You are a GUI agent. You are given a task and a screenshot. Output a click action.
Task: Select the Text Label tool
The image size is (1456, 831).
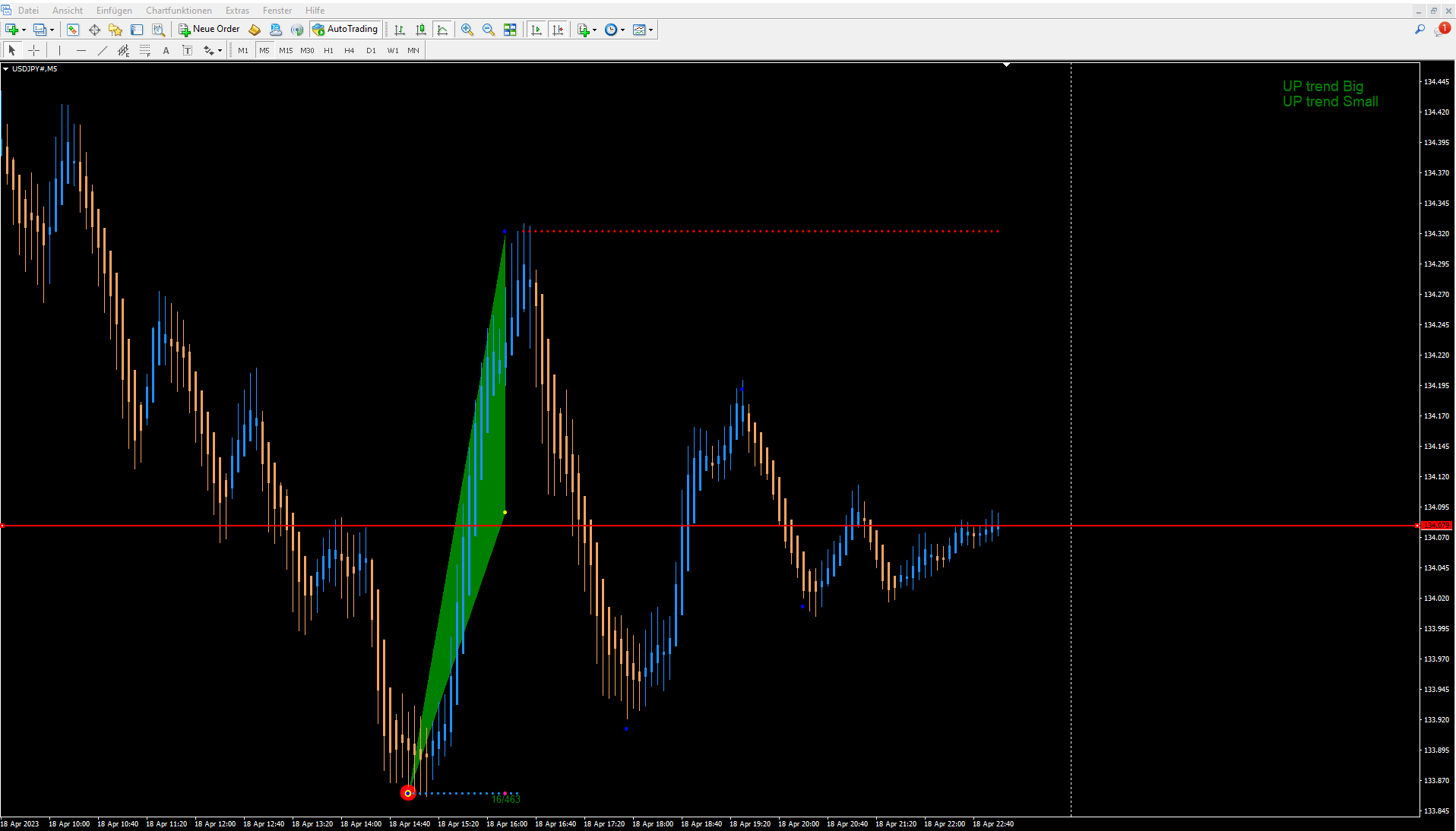pyautogui.click(x=188, y=50)
